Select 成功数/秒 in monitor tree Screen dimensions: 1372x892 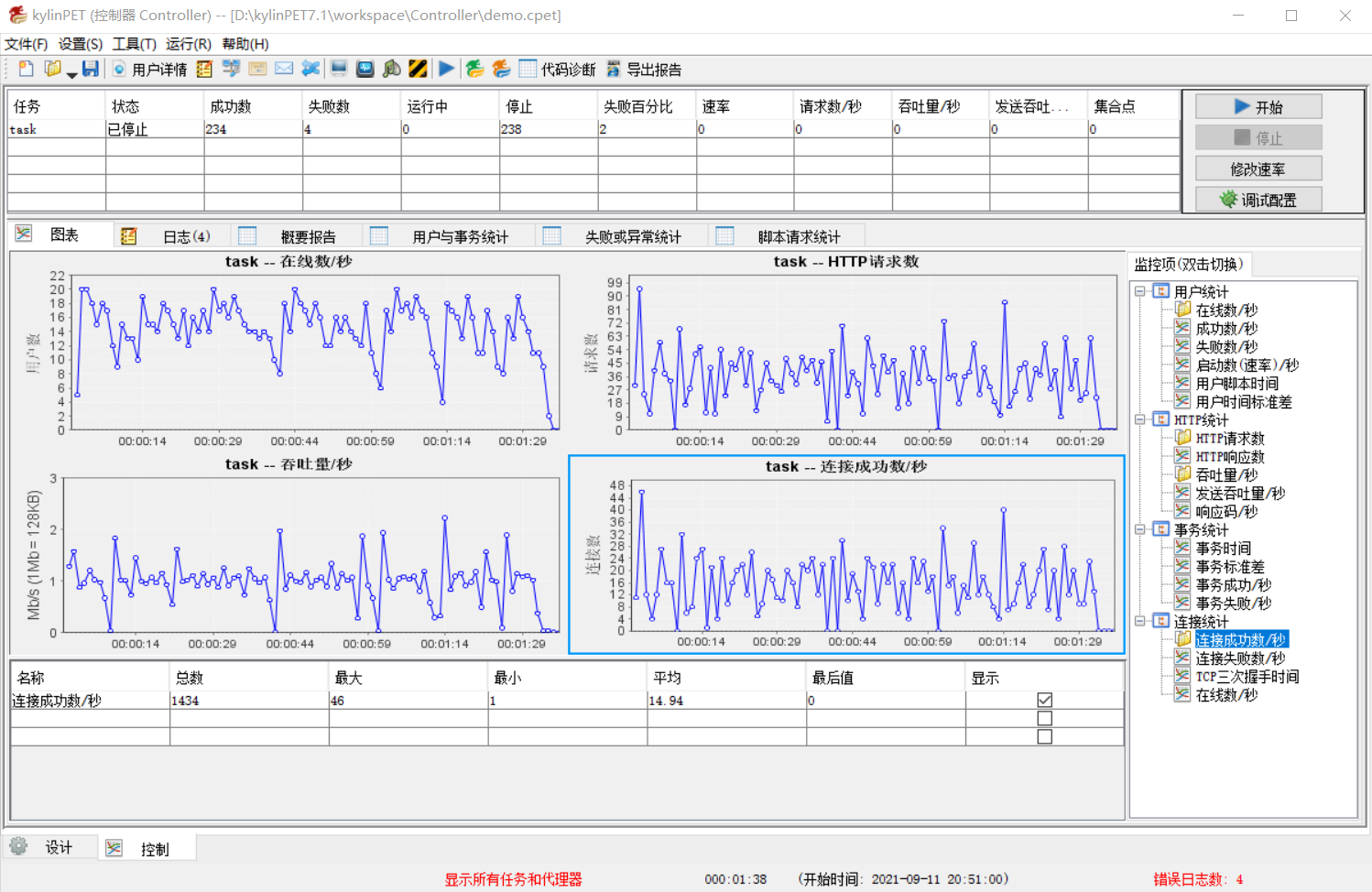click(x=1226, y=328)
